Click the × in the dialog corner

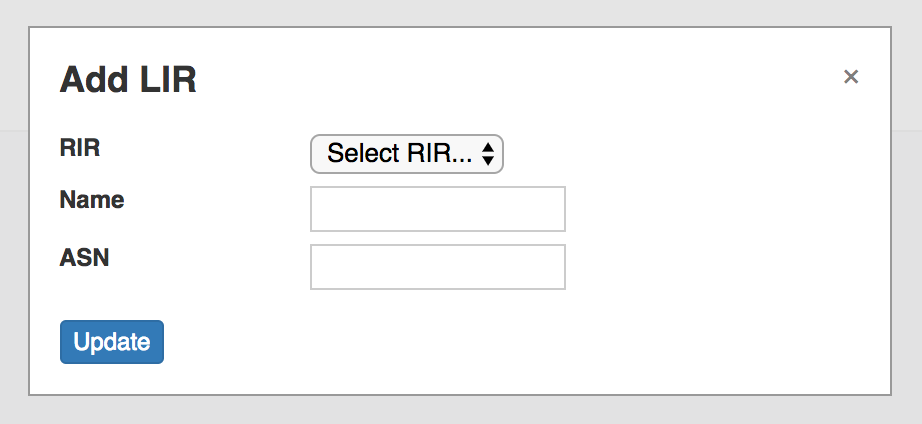point(851,77)
